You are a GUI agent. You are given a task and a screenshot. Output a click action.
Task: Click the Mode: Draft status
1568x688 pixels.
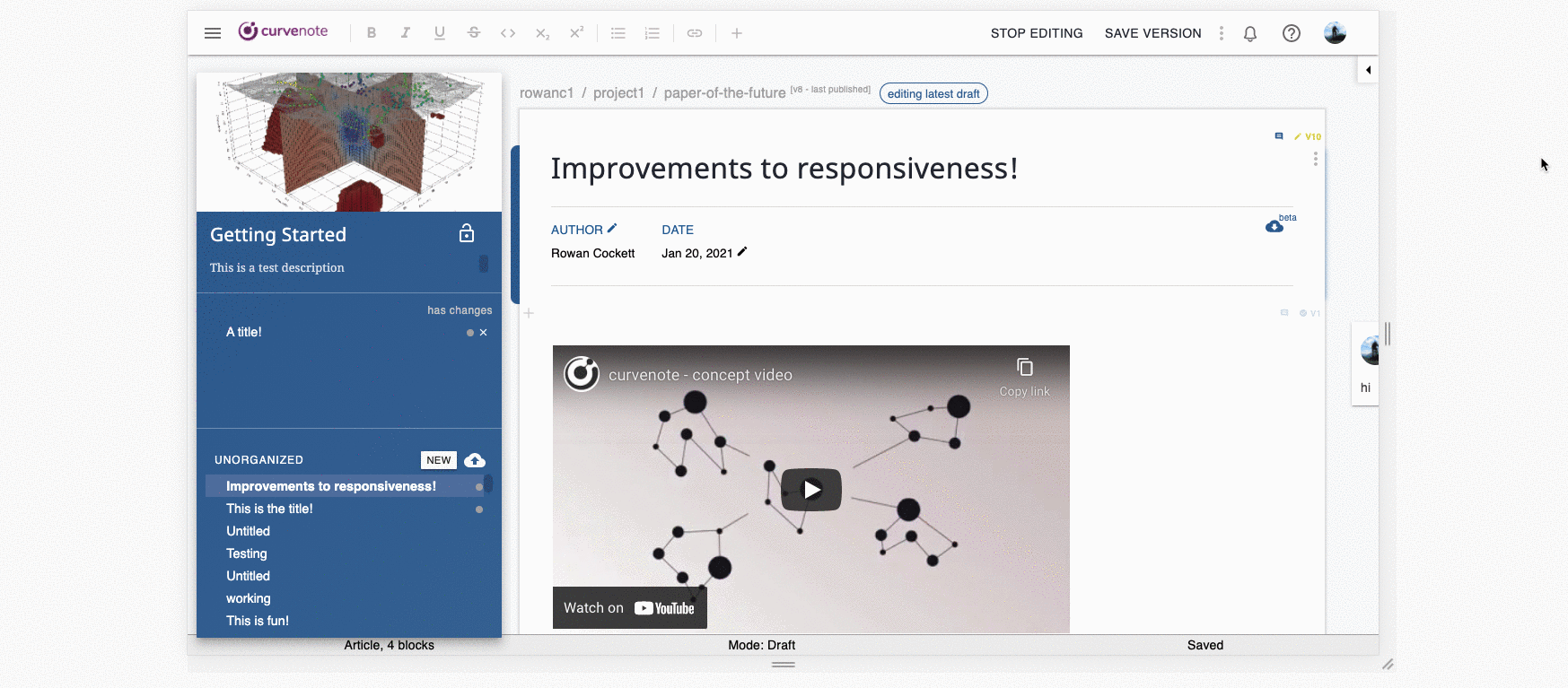coord(762,645)
